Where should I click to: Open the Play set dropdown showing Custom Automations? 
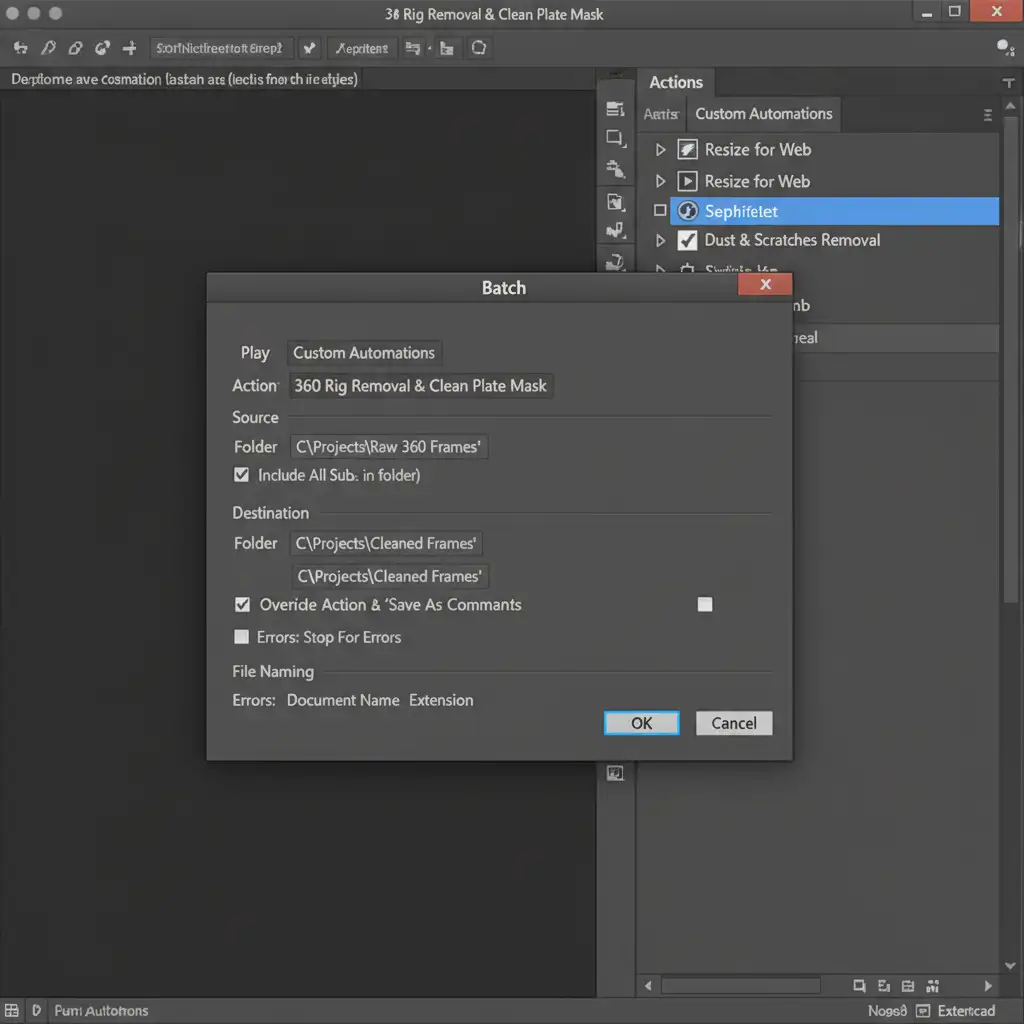coord(364,353)
